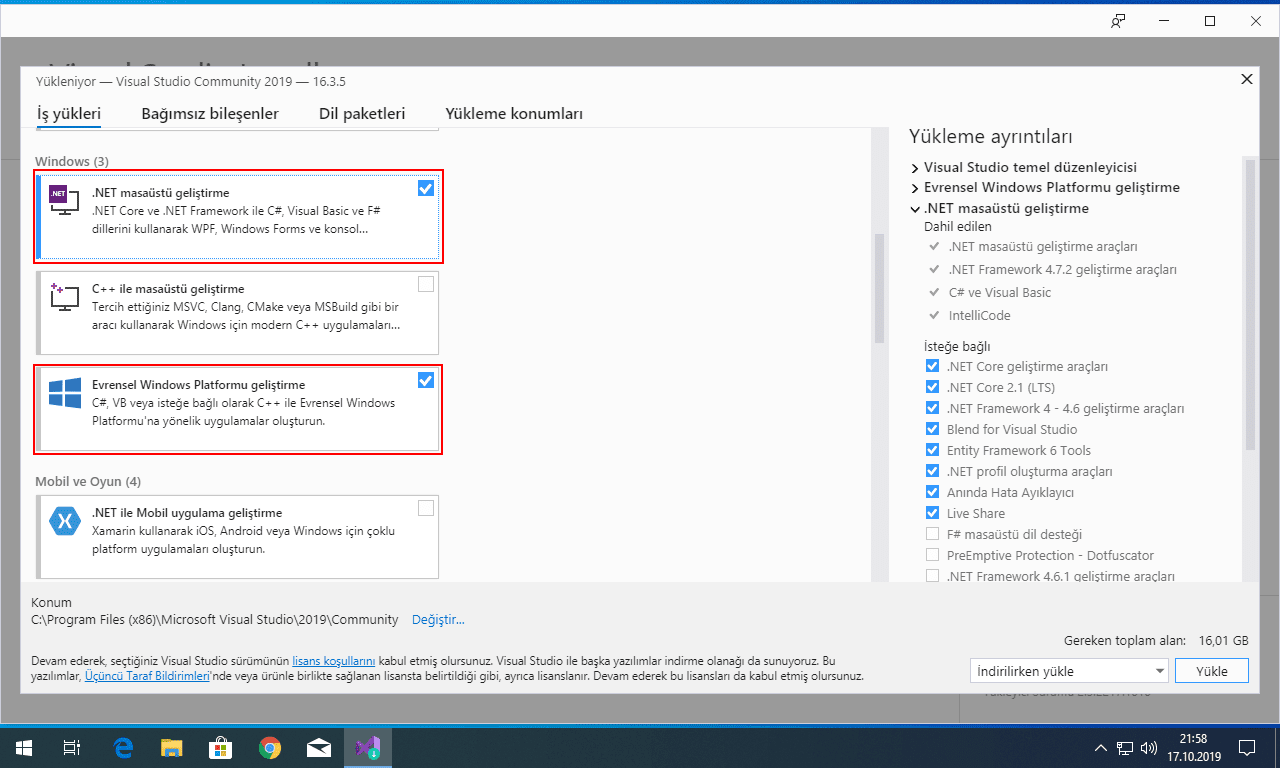
Task: Show hidden system tray icons
Action: click(1101, 747)
